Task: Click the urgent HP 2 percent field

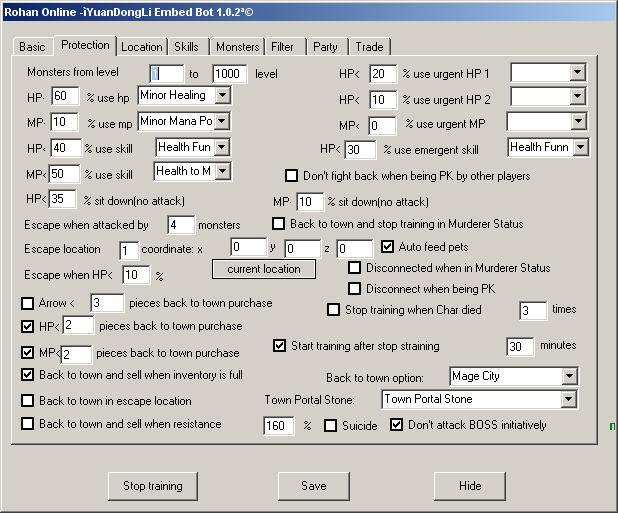Action: click(x=383, y=100)
